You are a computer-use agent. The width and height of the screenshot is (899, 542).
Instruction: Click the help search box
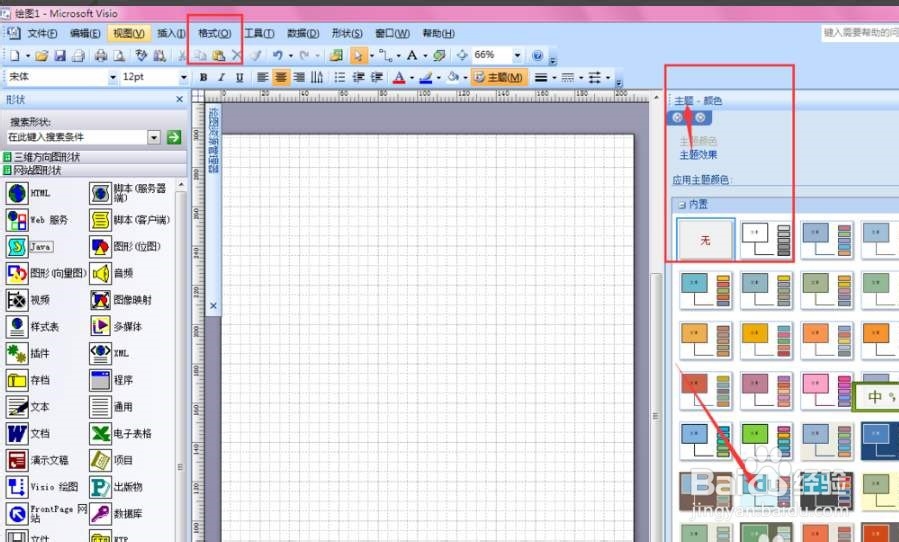click(x=860, y=33)
